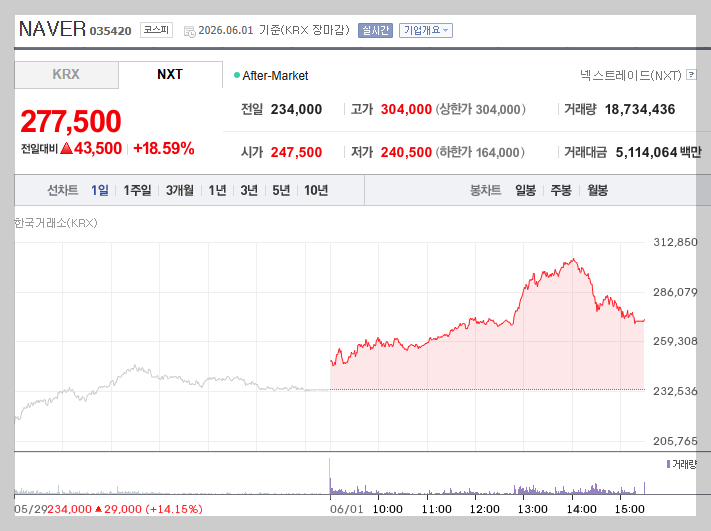
Task: Select the 1일 line chart period
Action: (x=100, y=190)
